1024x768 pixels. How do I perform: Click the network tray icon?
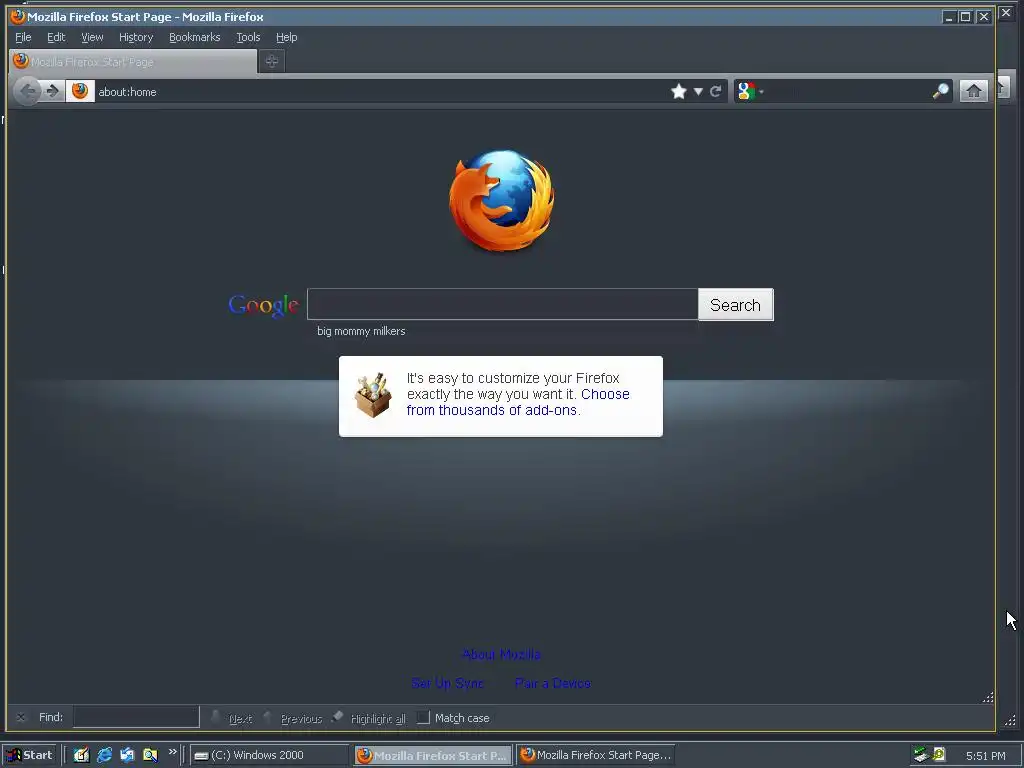point(921,755)
